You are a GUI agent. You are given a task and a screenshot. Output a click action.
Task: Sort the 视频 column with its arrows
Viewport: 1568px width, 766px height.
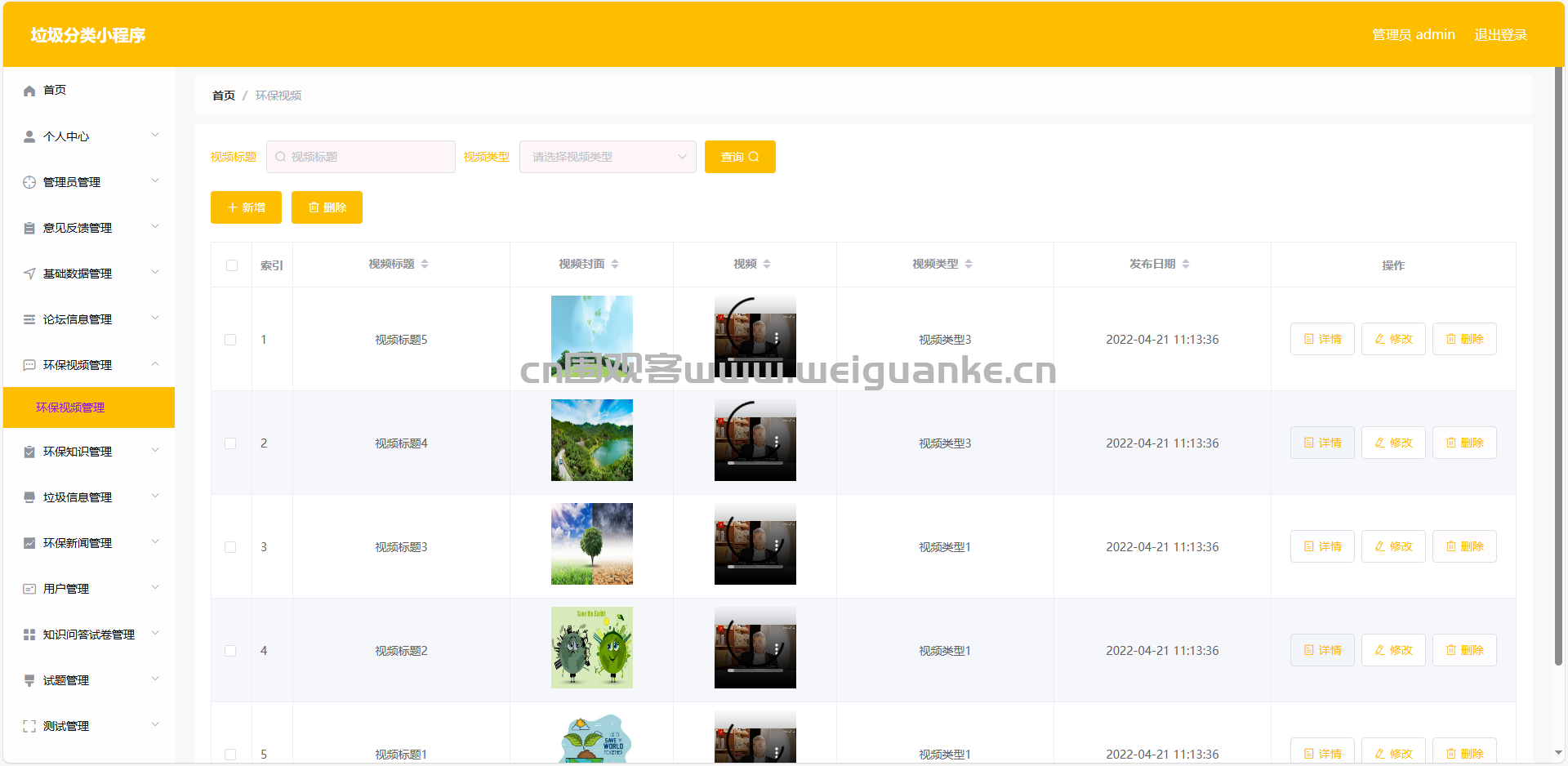click(767, 264)
